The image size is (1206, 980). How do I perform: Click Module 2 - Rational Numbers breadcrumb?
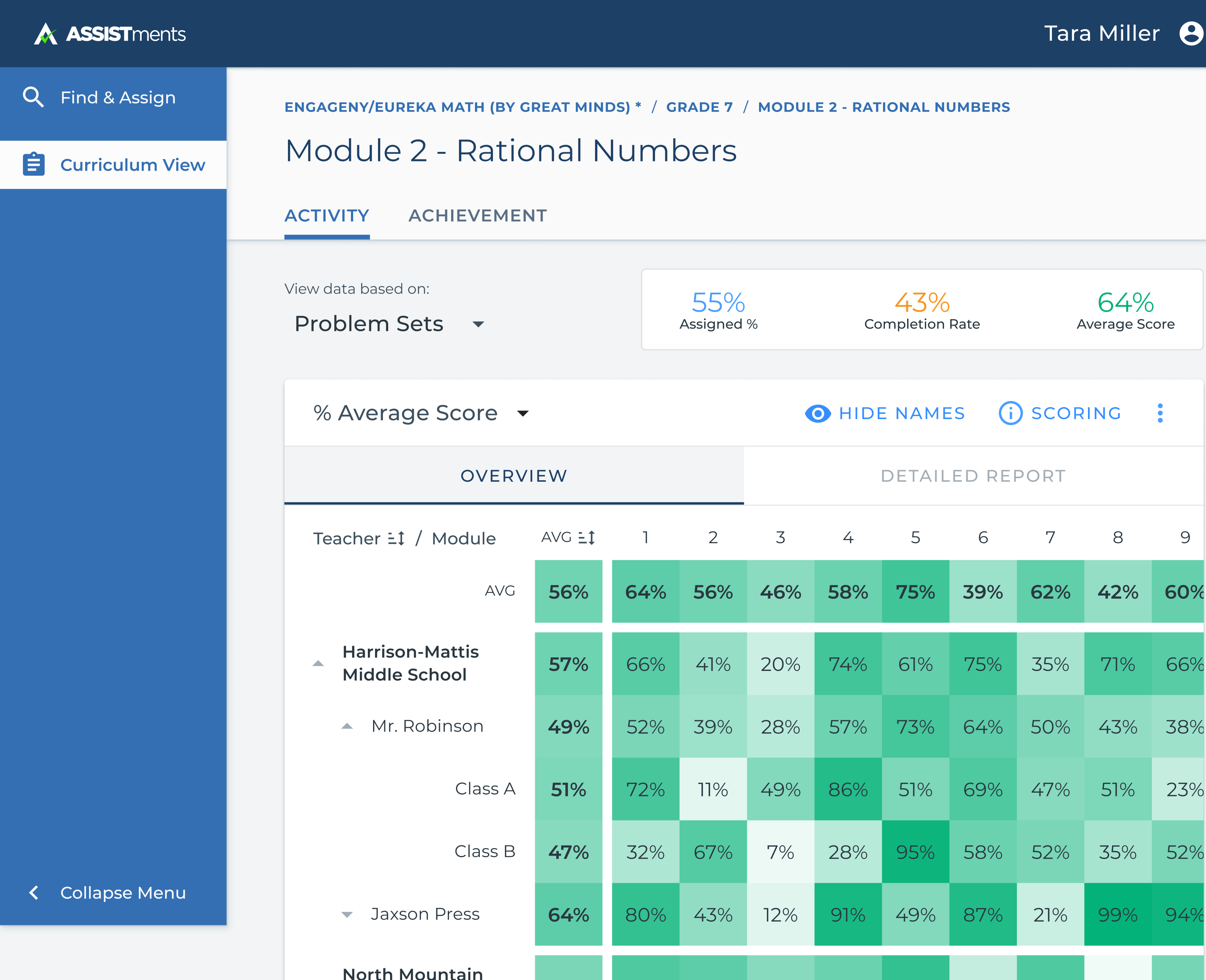click(x=884, y=107)
